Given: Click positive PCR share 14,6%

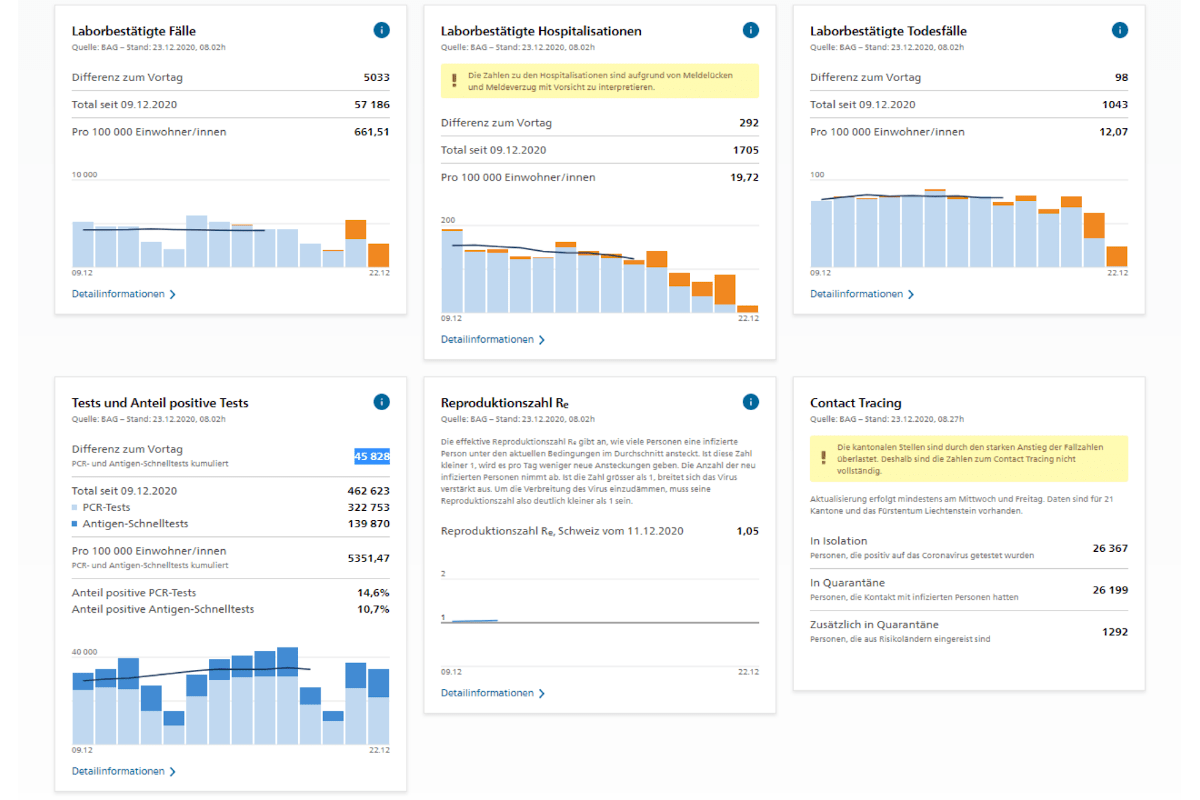Looking at the screenshot, I should (x=374, y=592).
